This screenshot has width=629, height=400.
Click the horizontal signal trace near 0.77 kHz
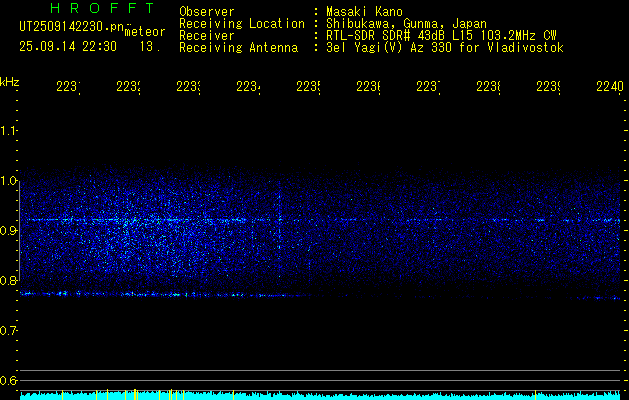(x=152, y=295)
